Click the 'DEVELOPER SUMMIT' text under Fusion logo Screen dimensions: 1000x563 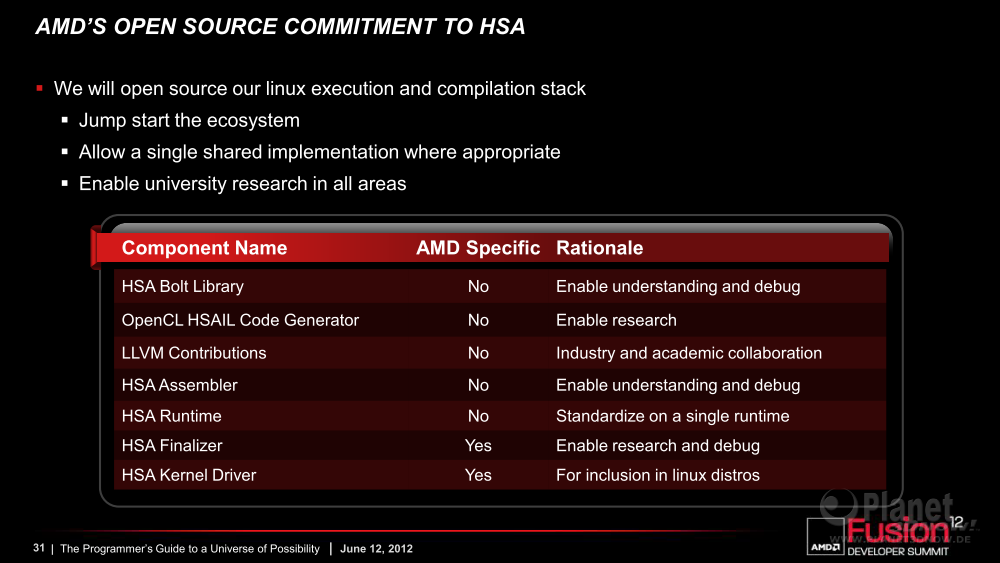coord(897,552)
